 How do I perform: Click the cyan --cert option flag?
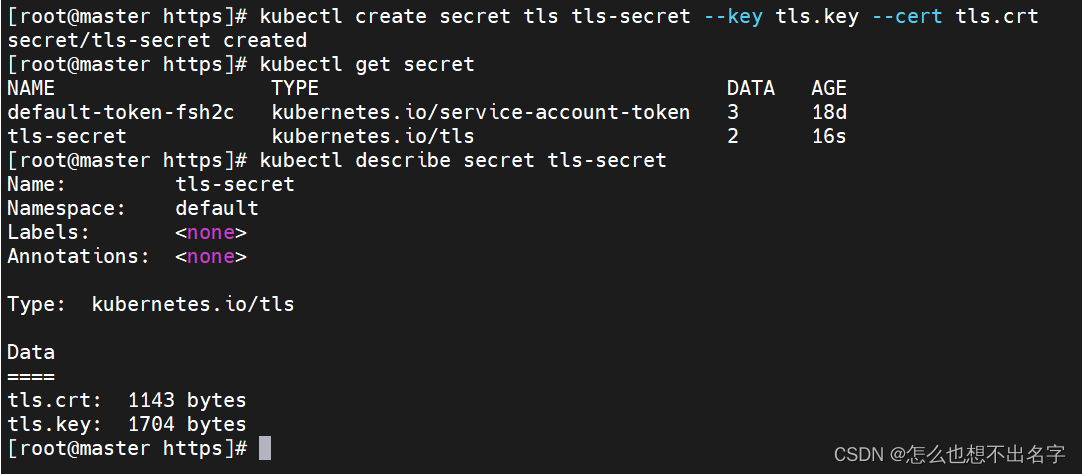(x=907, y=17)
